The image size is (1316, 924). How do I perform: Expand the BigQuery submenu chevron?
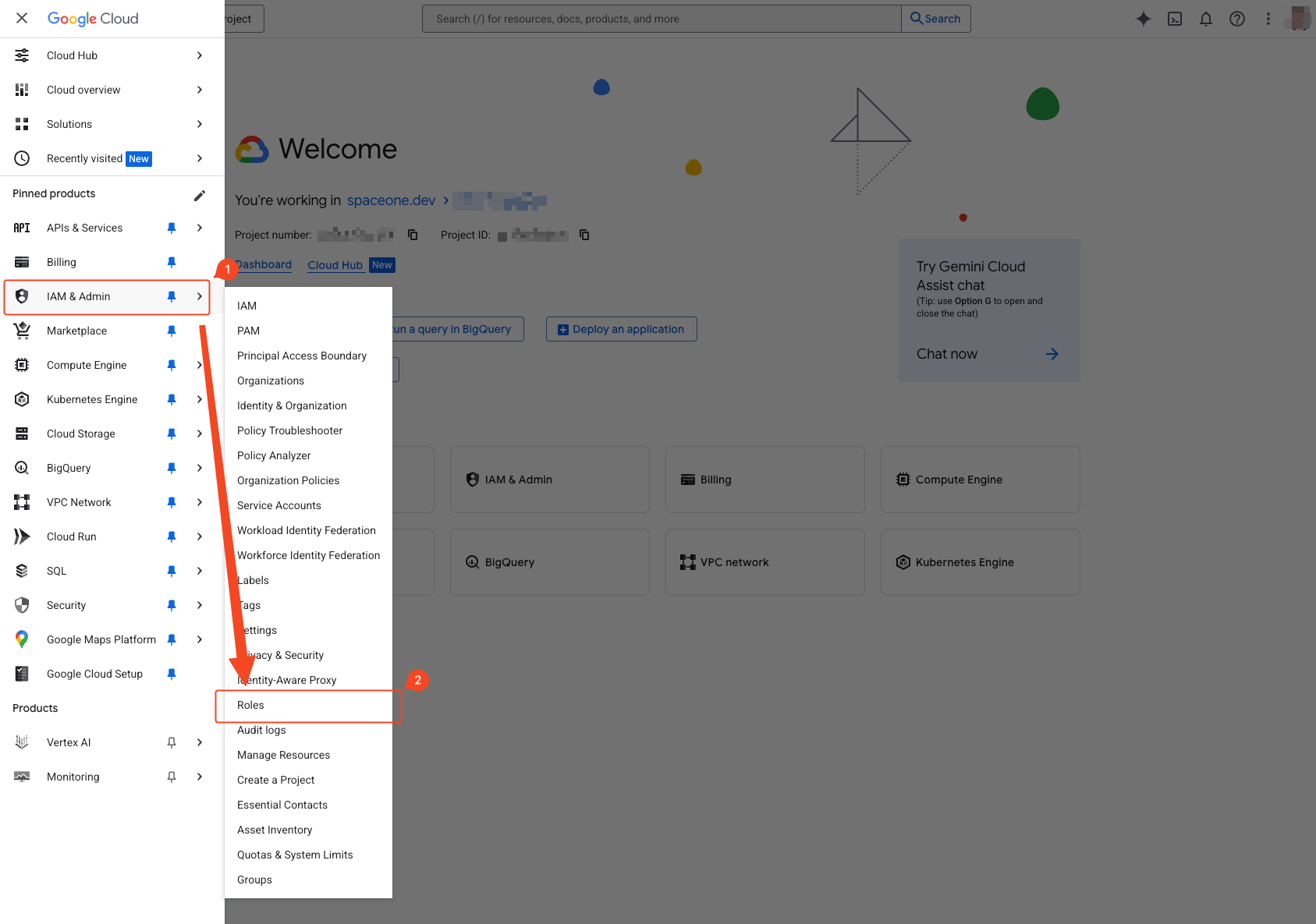[200, 468]
